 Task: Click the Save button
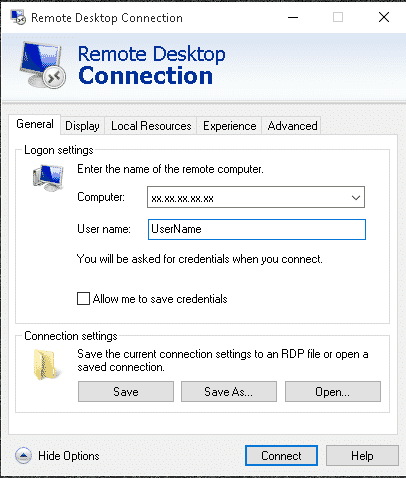[126, 392]
